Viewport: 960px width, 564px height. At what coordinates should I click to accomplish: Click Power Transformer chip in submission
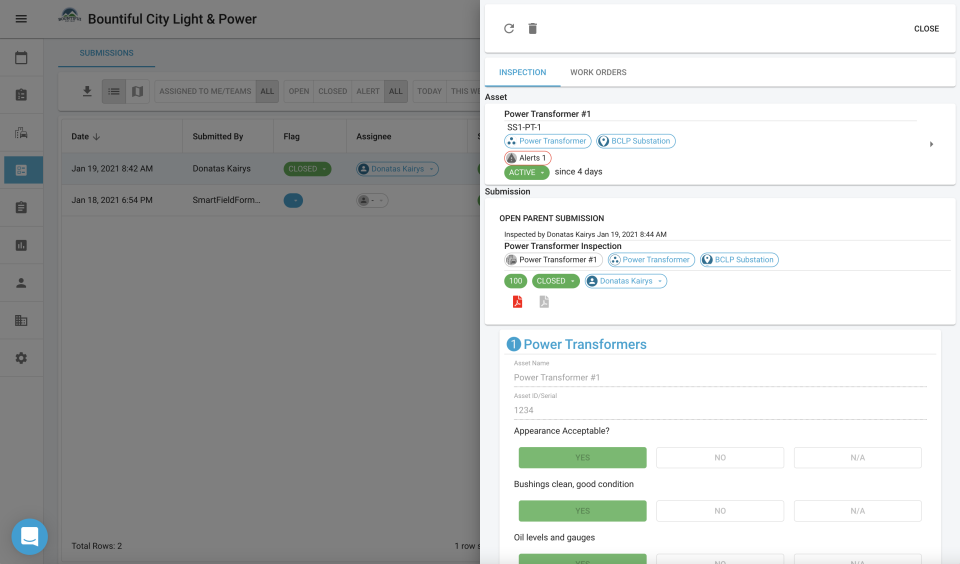pyautogui.click(x=651, y=260)
